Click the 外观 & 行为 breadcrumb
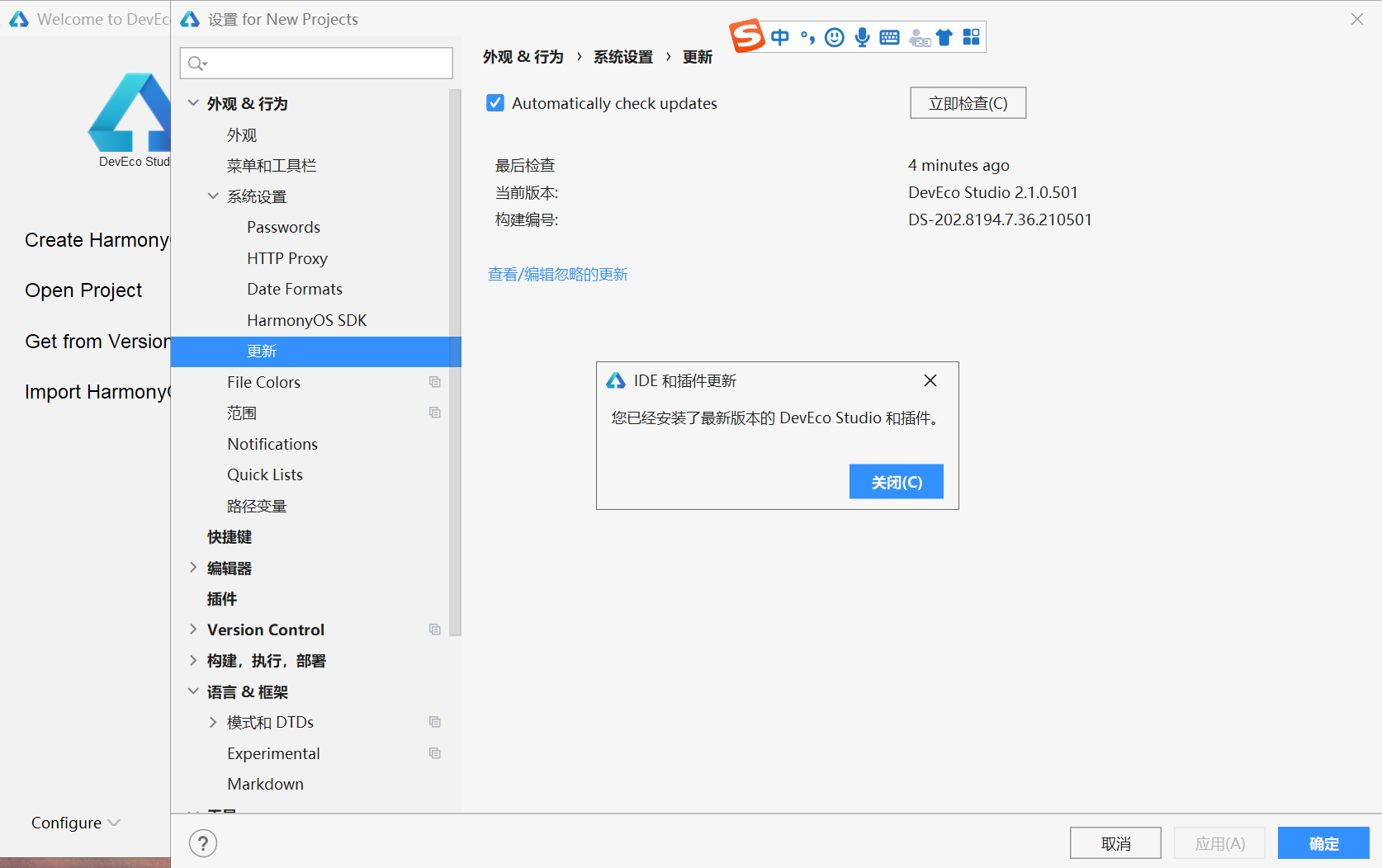Viewport: 1382px width, 868px height. (523, 57)
